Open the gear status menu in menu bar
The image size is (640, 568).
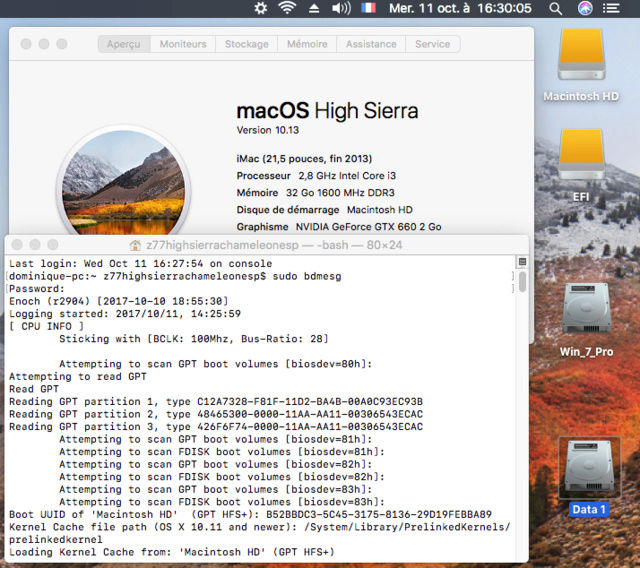[x=260, y=8]
